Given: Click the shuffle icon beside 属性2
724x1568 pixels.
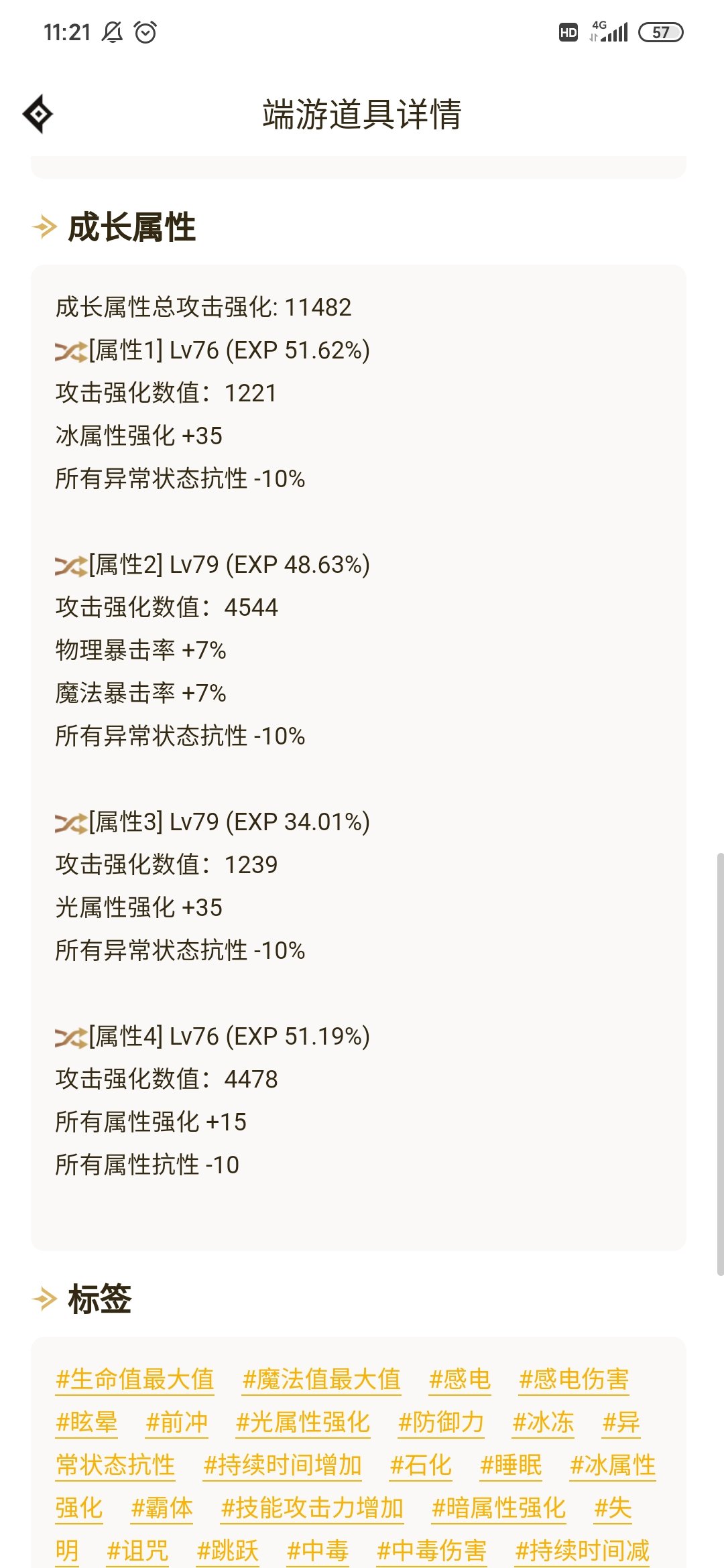Looking at the screenshot, I should (71, 566).
